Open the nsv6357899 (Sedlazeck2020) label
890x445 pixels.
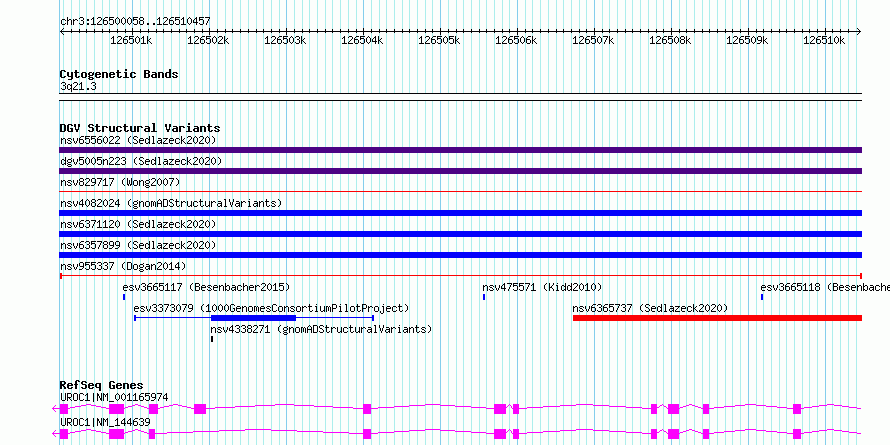pos(138,245)
